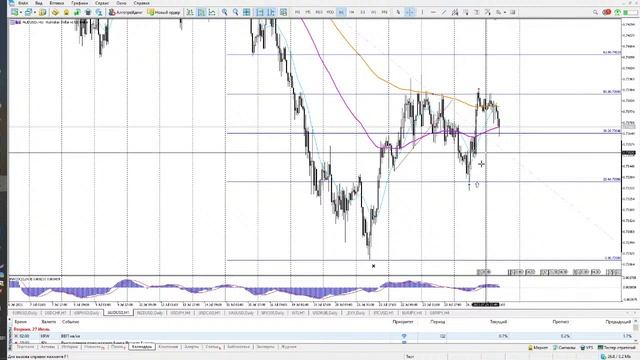Select the equidistant channel tool
The width and height of the screenshot is (640, 360).
[x=455, y=12]
